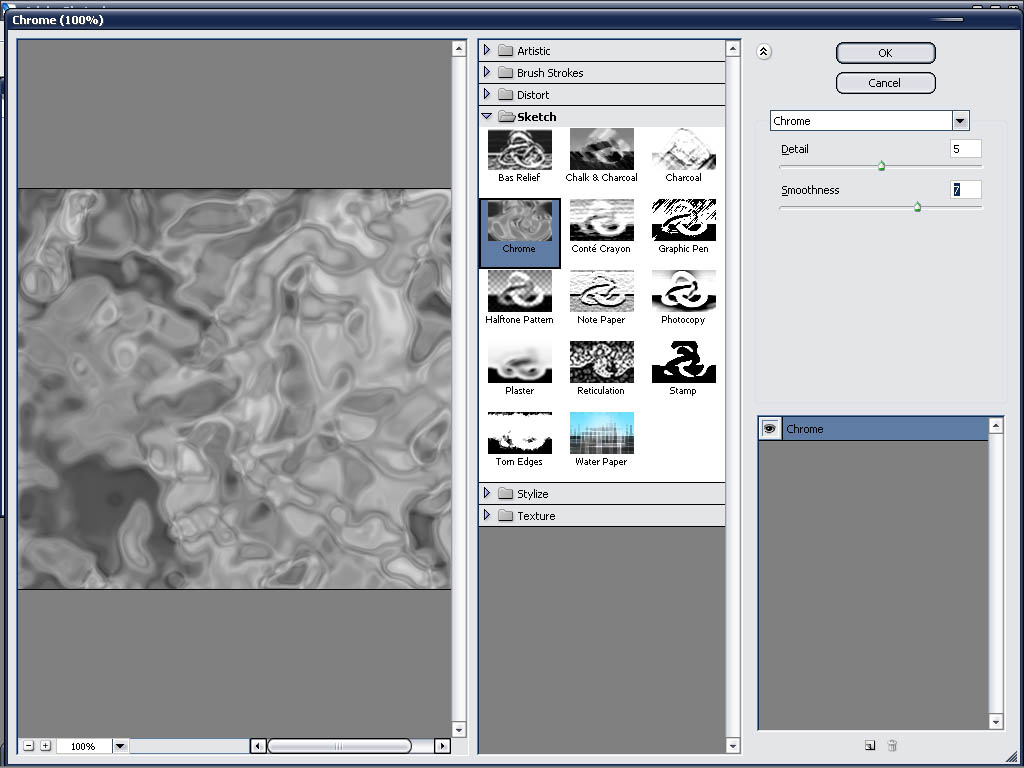1024x768 pixels.
Task: Expand the Artistic filter folder
Action: tap(487, 50)
